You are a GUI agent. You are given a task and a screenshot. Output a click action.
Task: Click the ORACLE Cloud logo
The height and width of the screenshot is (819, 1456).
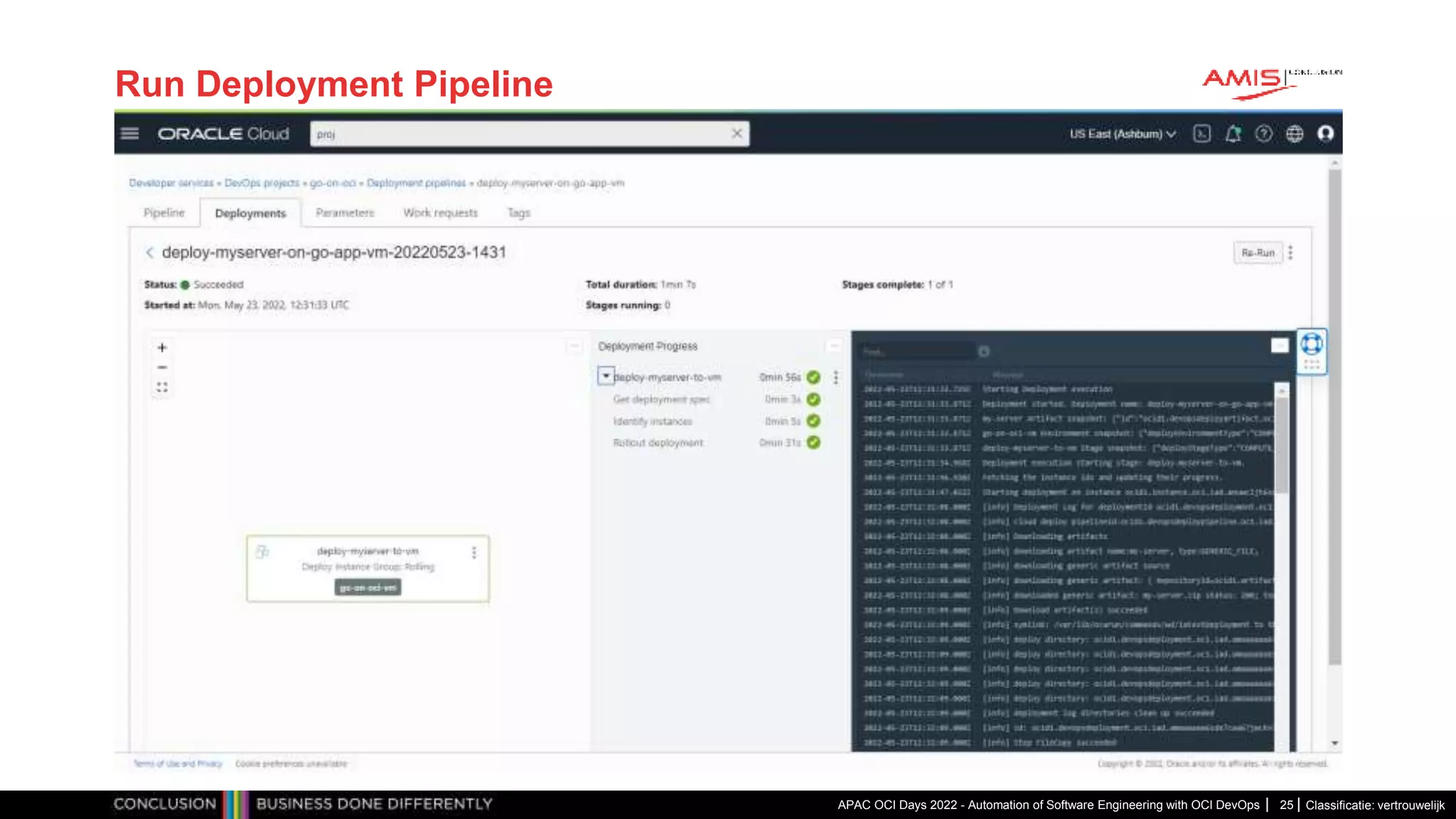[x=223, y=134]
